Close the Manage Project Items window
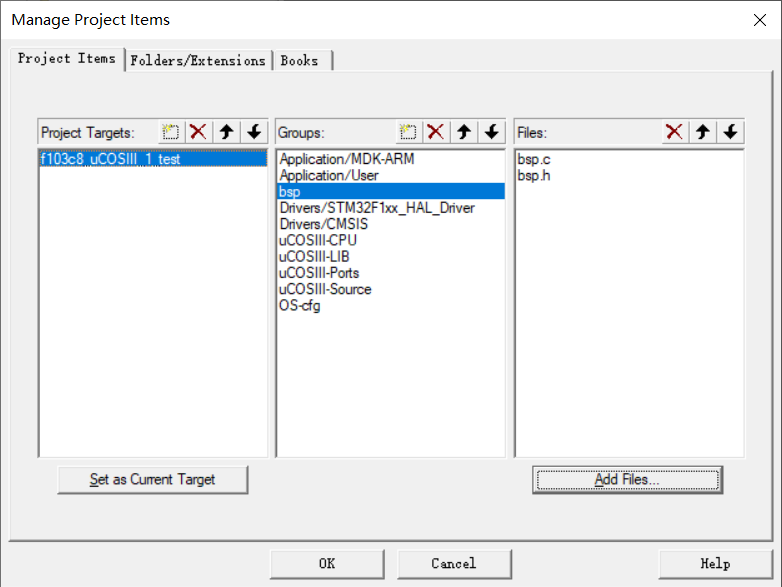 (760, 20)
